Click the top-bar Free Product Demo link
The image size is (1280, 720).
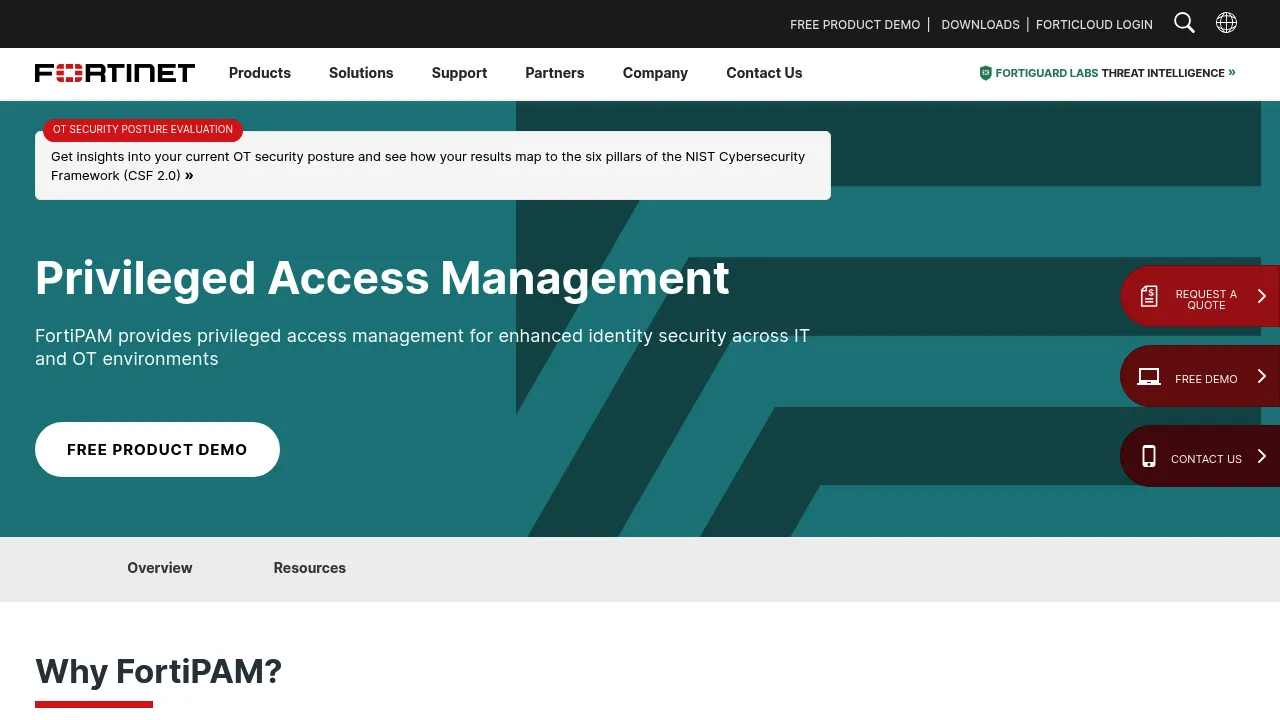(x=855, y=24)
